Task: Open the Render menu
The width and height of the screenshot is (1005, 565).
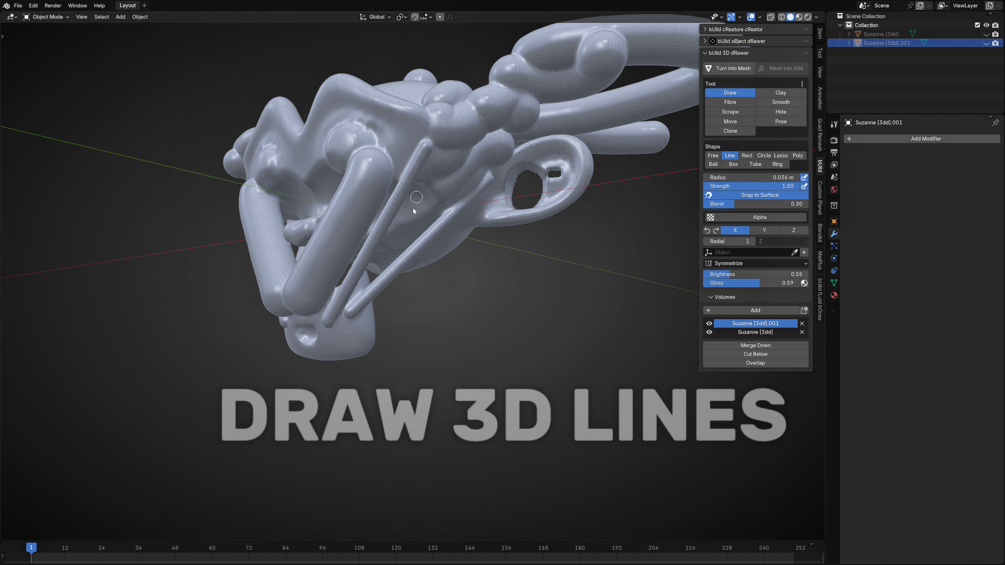Action: (53, 5)
